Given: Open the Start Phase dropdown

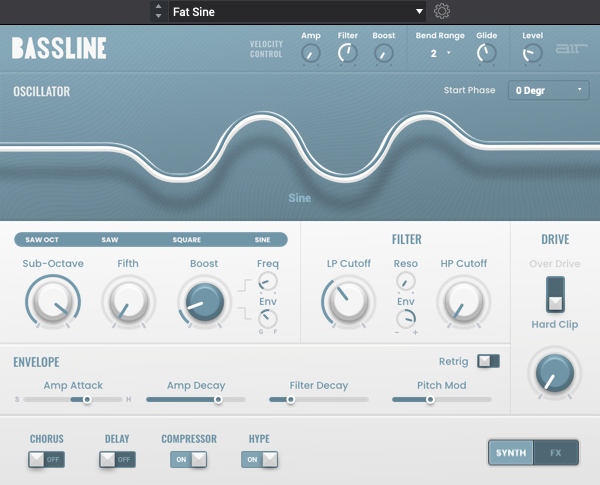Looking at the screenshot, I should point(548,90).
